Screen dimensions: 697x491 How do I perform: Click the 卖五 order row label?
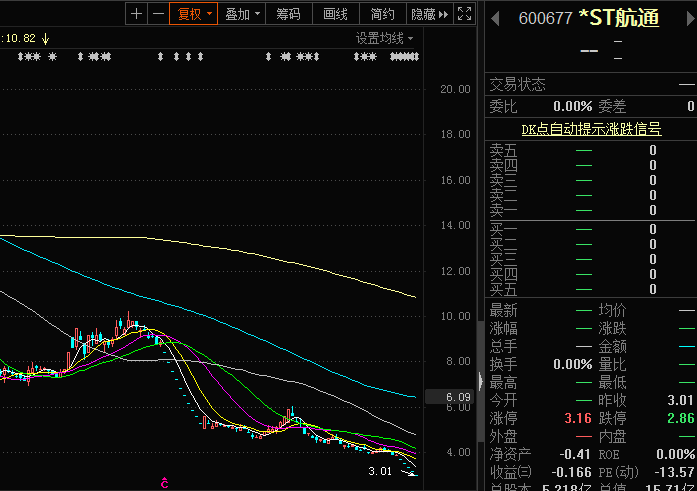504,150
